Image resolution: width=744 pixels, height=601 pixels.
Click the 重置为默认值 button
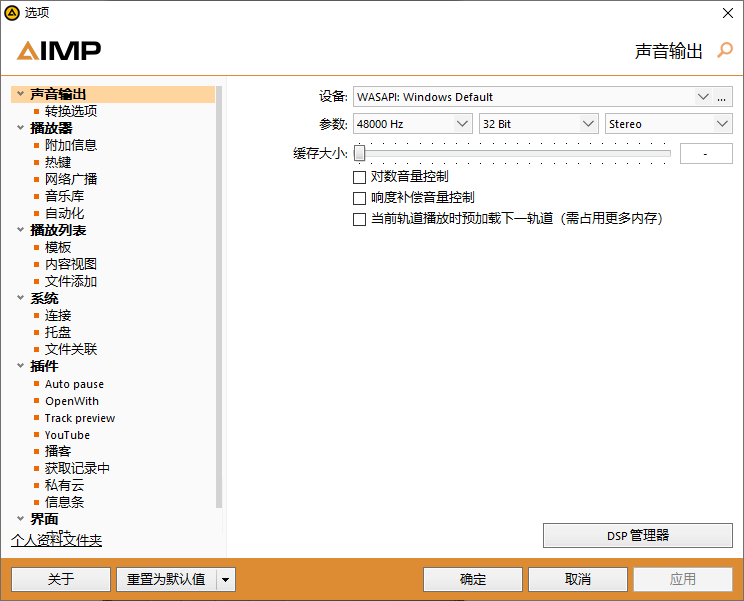pyautogui.click(x=167, y=579)
